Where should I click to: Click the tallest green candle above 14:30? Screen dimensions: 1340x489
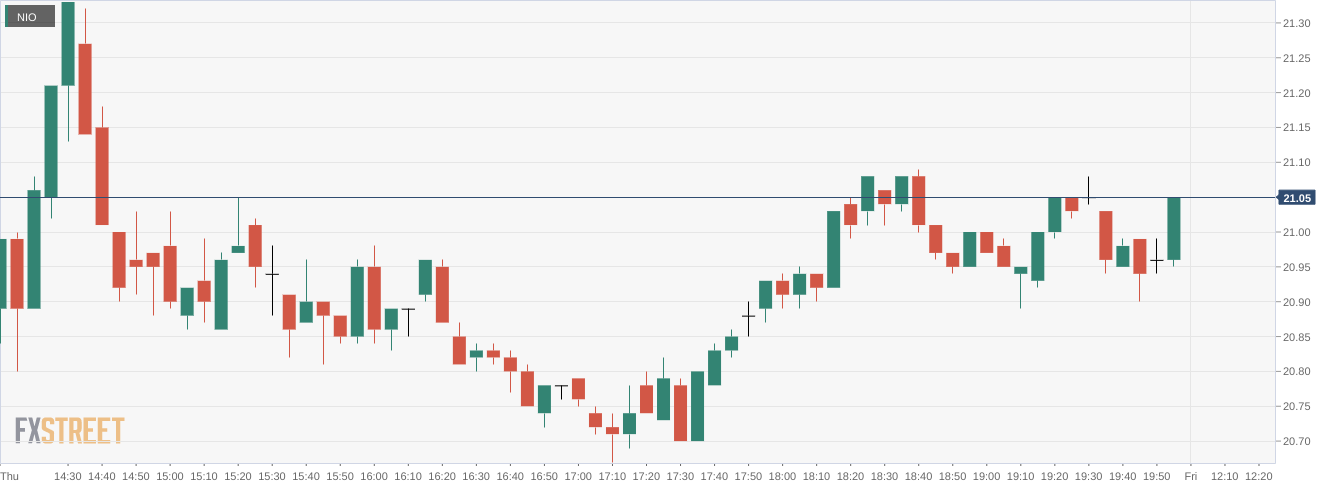(x=68, y=44)
